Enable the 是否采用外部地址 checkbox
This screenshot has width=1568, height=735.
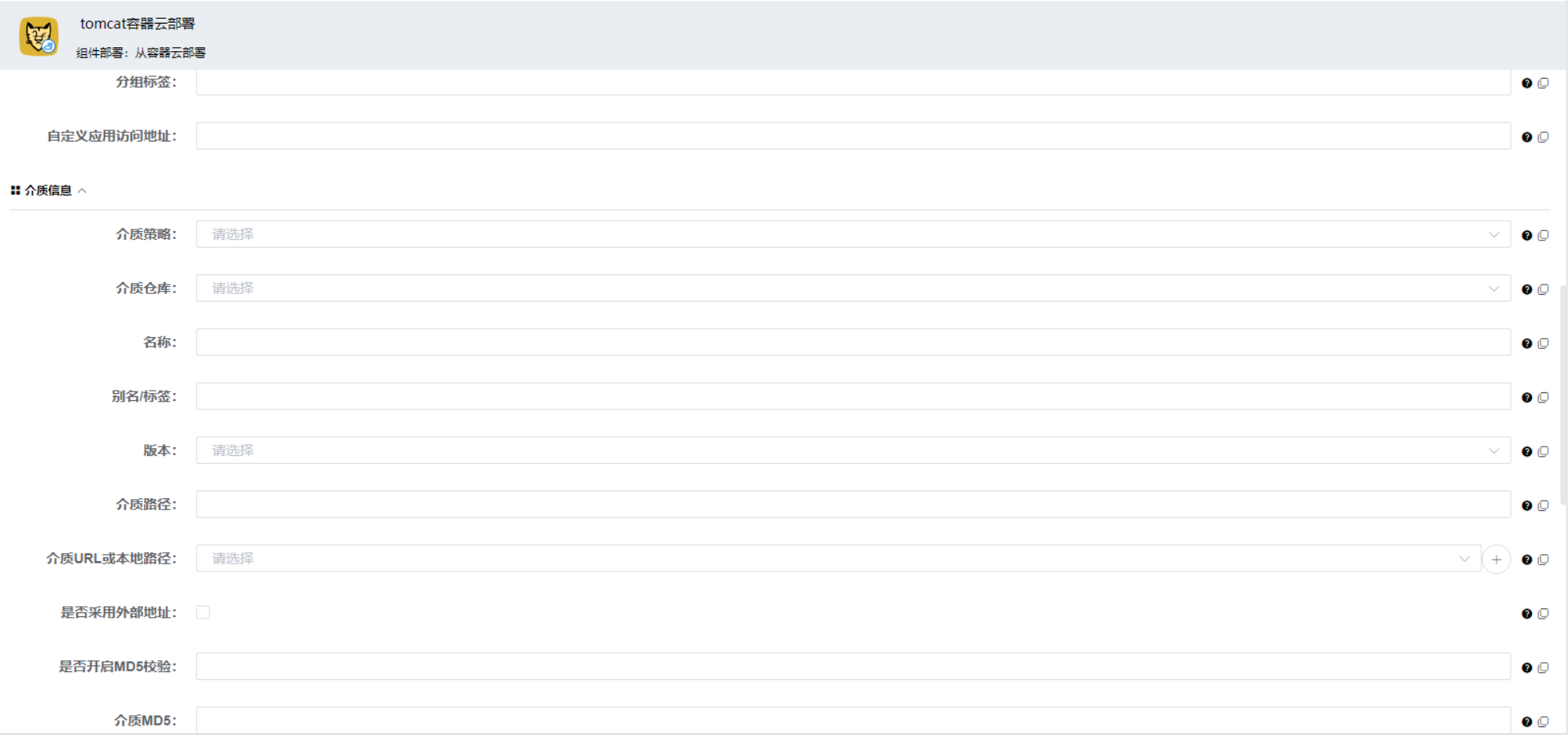[x=203, y=612]
